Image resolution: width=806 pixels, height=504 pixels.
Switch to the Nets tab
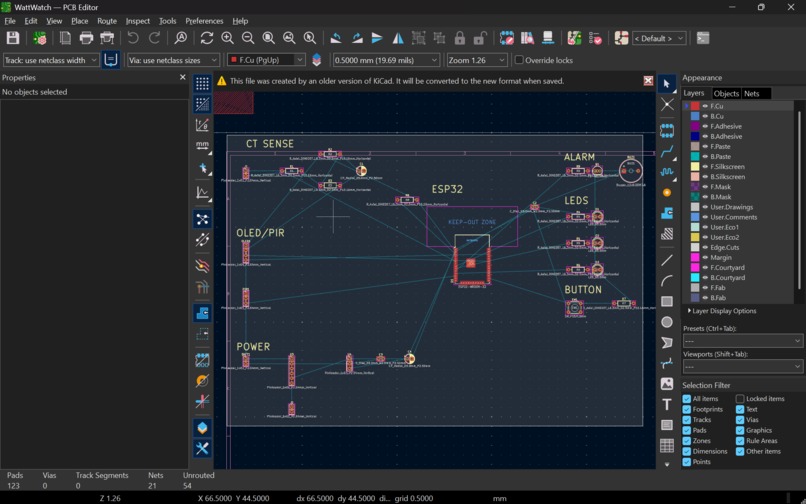click(752, 93)
